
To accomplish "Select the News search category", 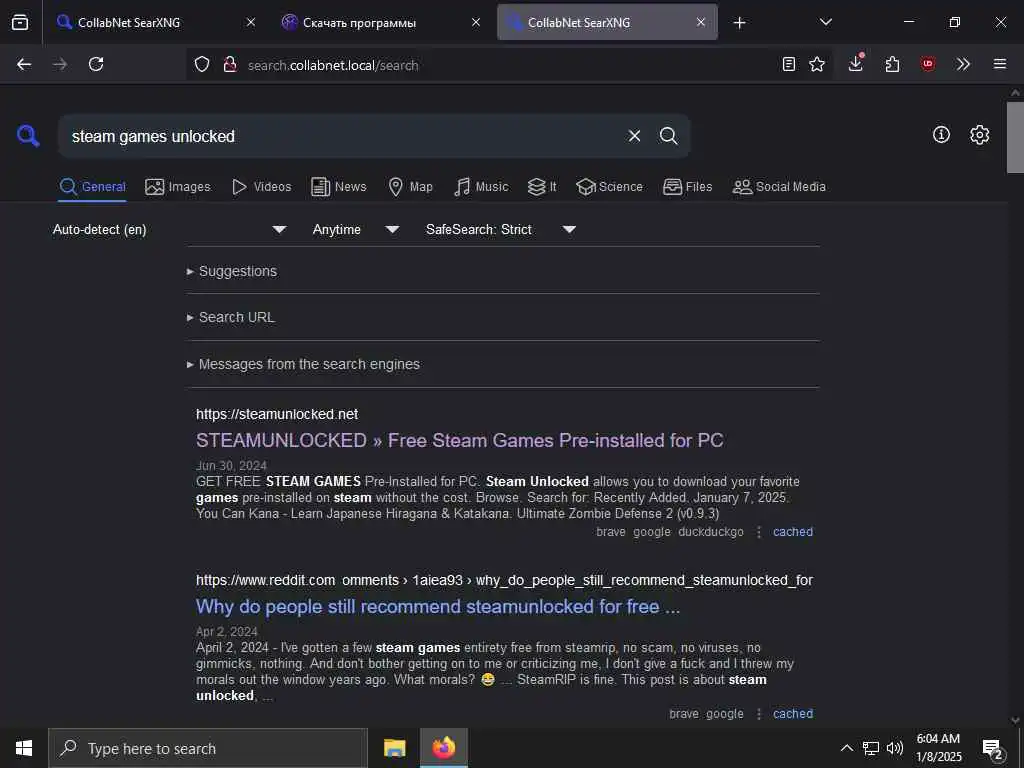I will (x=339, y=187).
